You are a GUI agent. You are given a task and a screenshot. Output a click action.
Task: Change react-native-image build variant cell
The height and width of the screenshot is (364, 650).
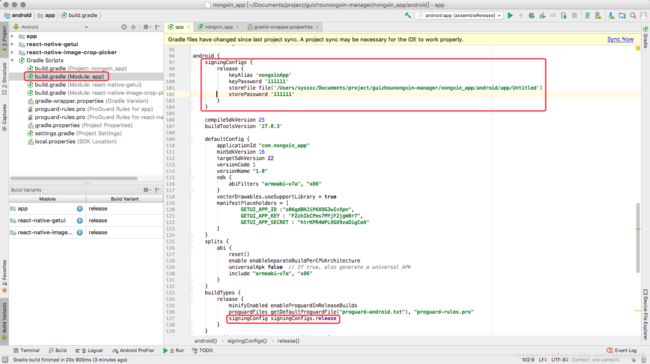[x=124, y=233]
